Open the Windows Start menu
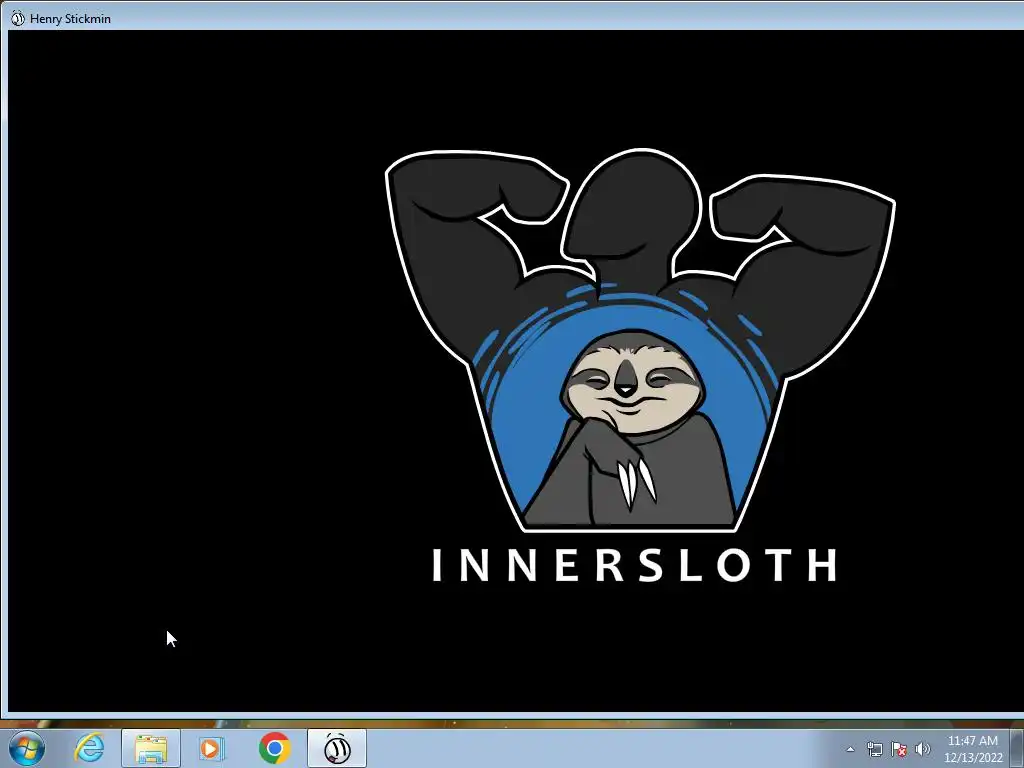Viewport: 1024px width, 768px height. coord(26,748)
